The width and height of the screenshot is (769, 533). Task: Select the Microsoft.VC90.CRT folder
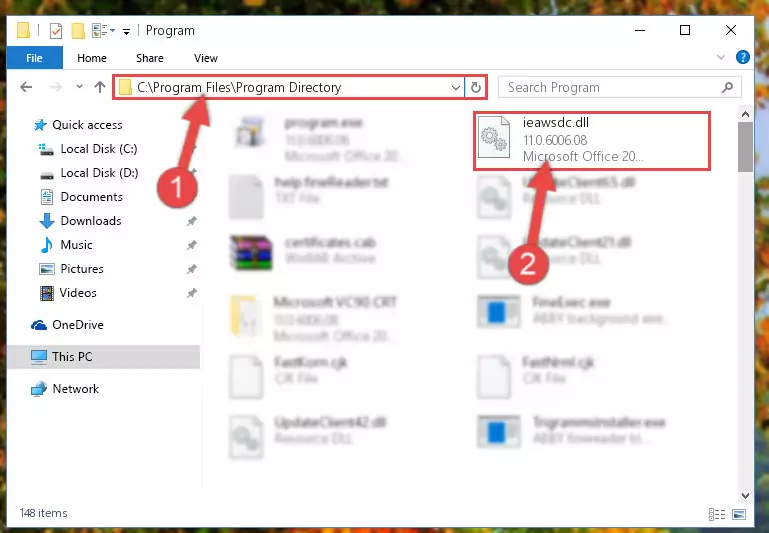tap(312, 318)
